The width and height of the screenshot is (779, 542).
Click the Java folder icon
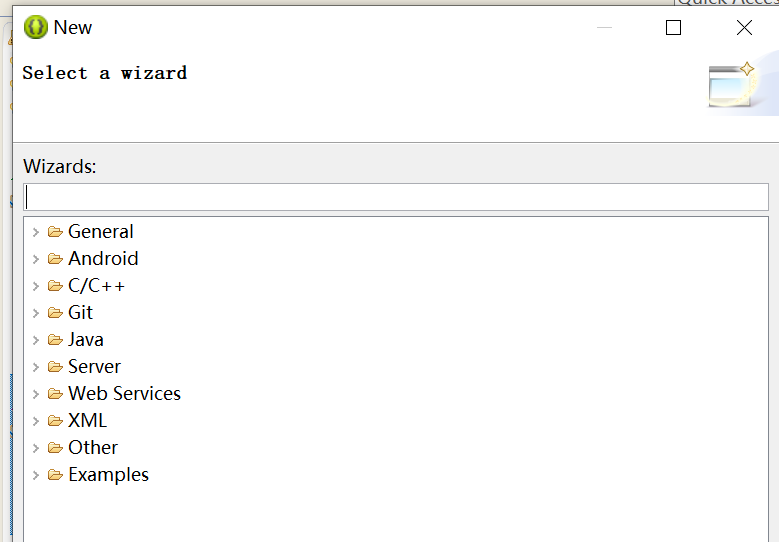55,340
